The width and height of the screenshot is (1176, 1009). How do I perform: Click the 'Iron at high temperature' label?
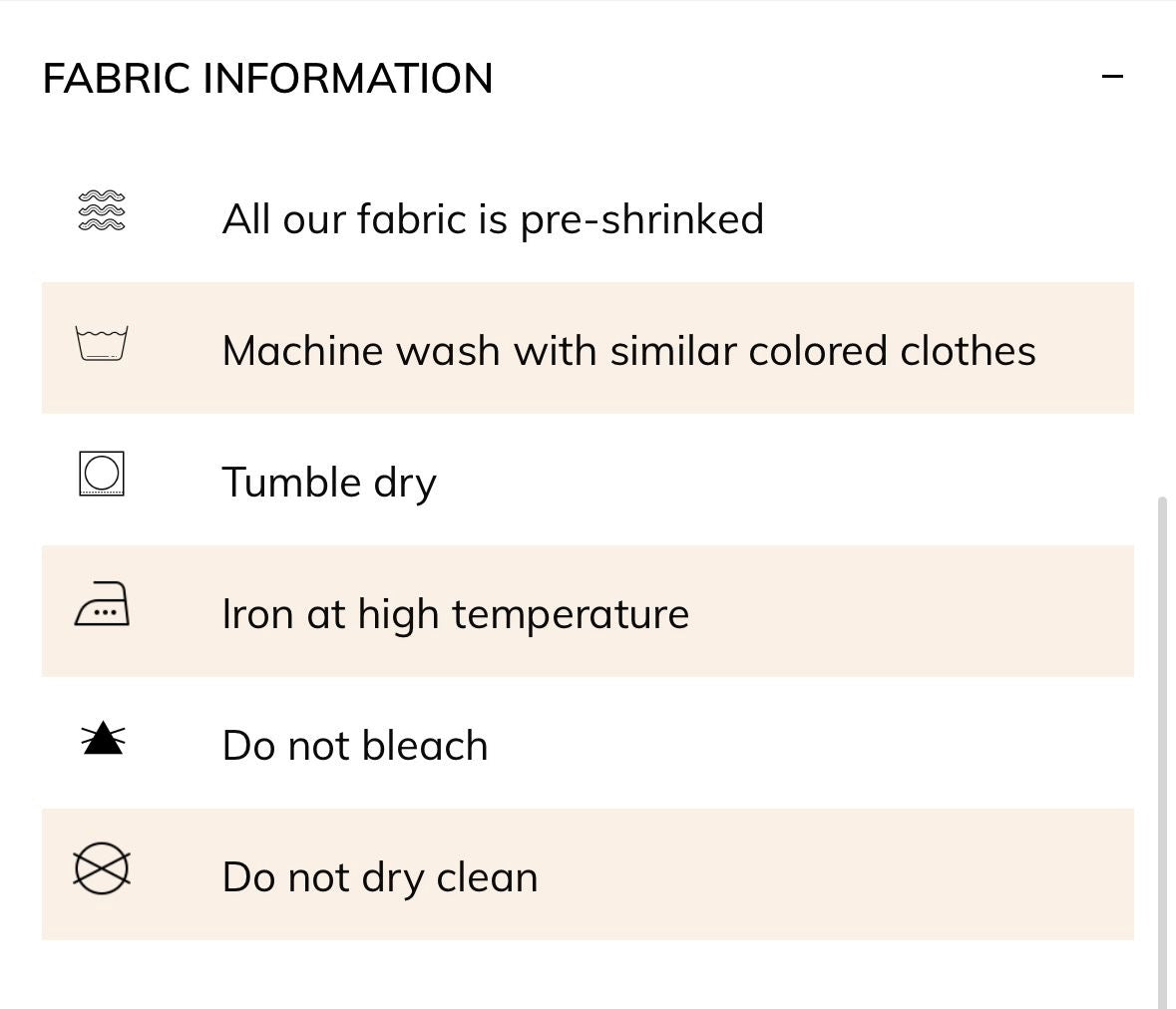pos(455,614)
